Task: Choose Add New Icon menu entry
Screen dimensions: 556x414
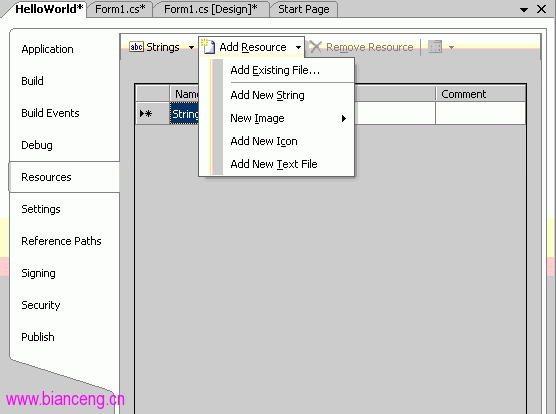Action: 276,141
